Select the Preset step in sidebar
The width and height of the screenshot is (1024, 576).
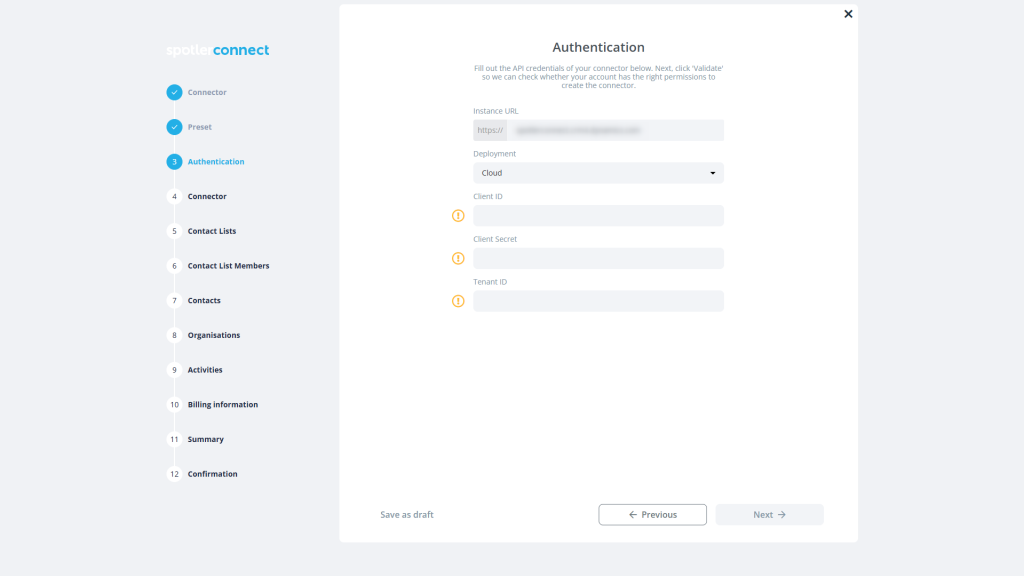tap(200, 127)
